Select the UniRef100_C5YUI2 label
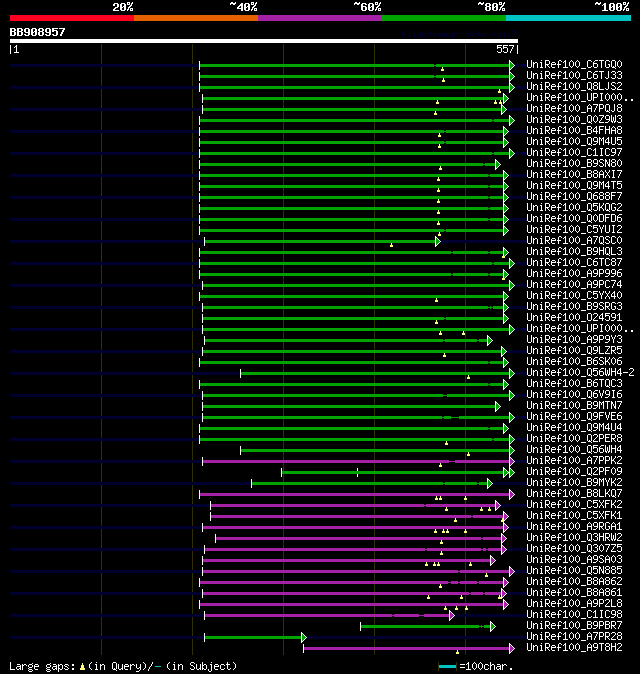Image resolution: width=640 pixels, height=674 pixels. click(x=574, y=230)
